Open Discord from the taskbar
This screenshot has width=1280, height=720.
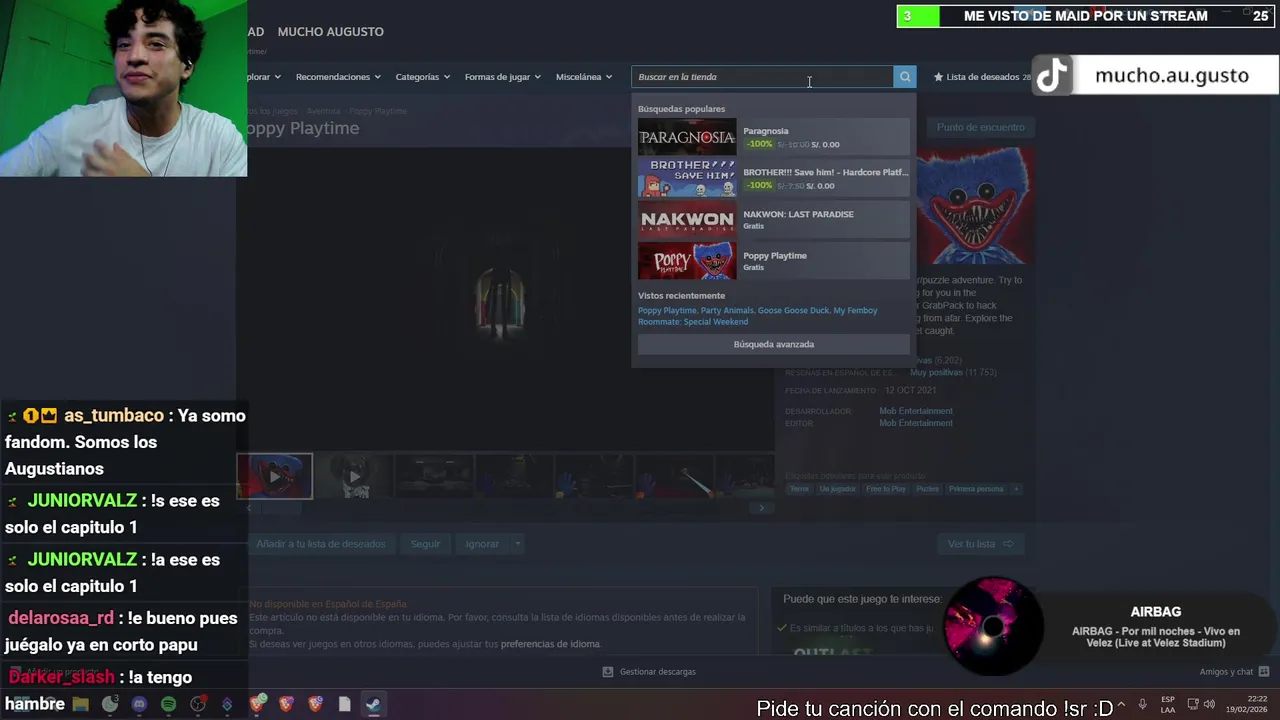coord(139,704)
